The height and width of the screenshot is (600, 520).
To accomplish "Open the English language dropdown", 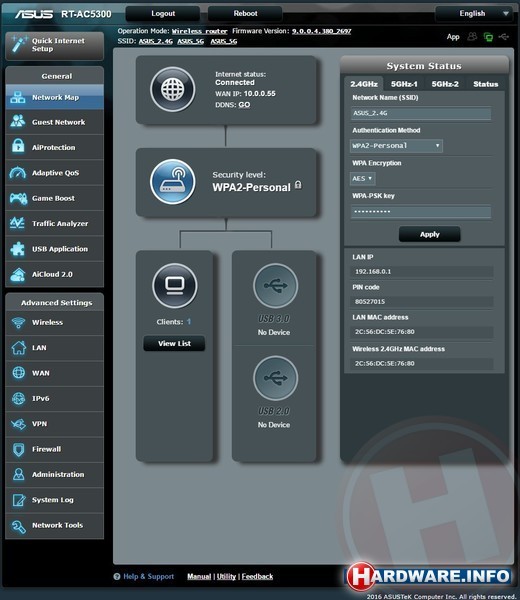I will (474, 13).
